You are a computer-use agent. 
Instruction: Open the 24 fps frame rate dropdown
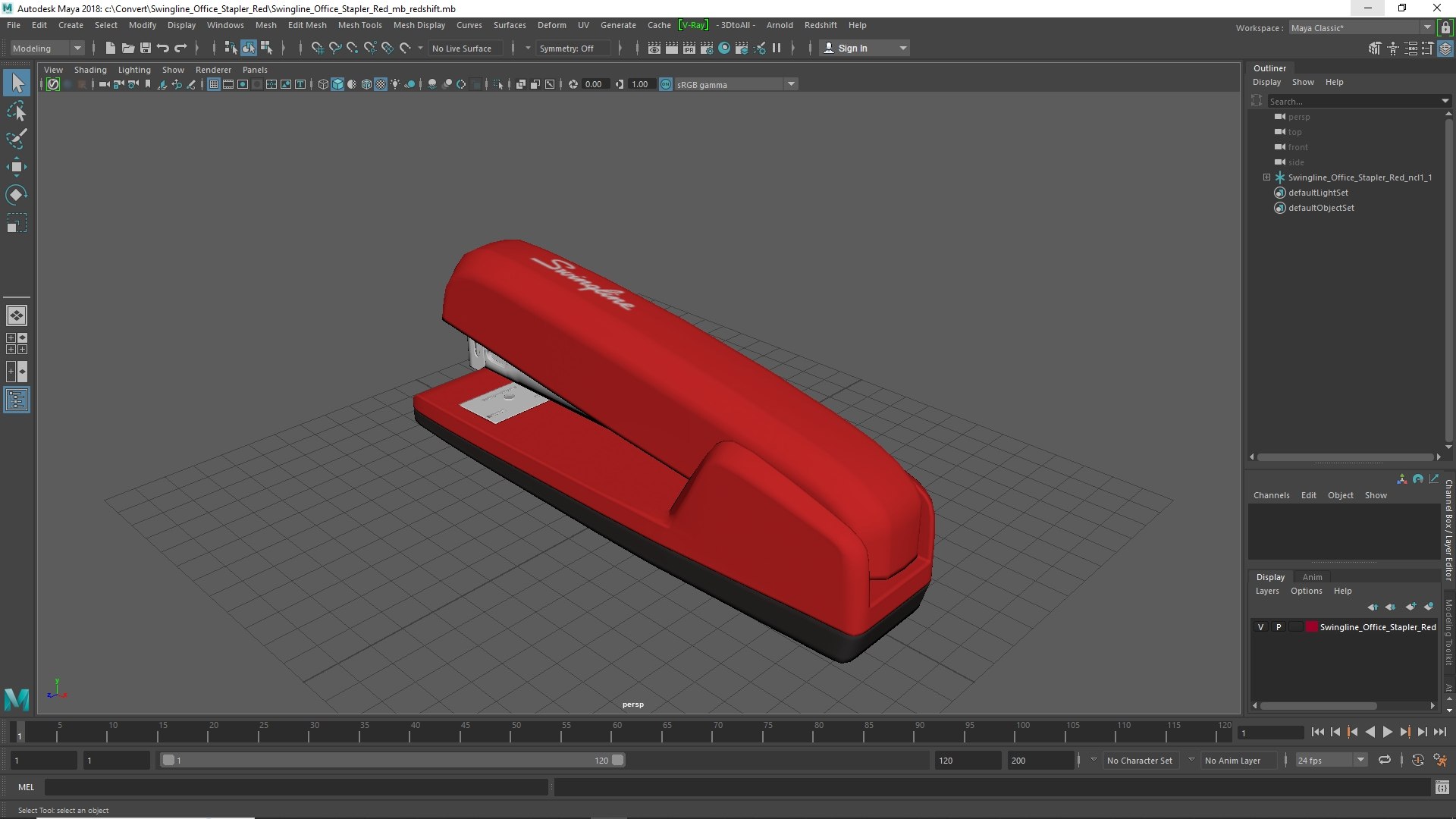tap(1331, 760)
